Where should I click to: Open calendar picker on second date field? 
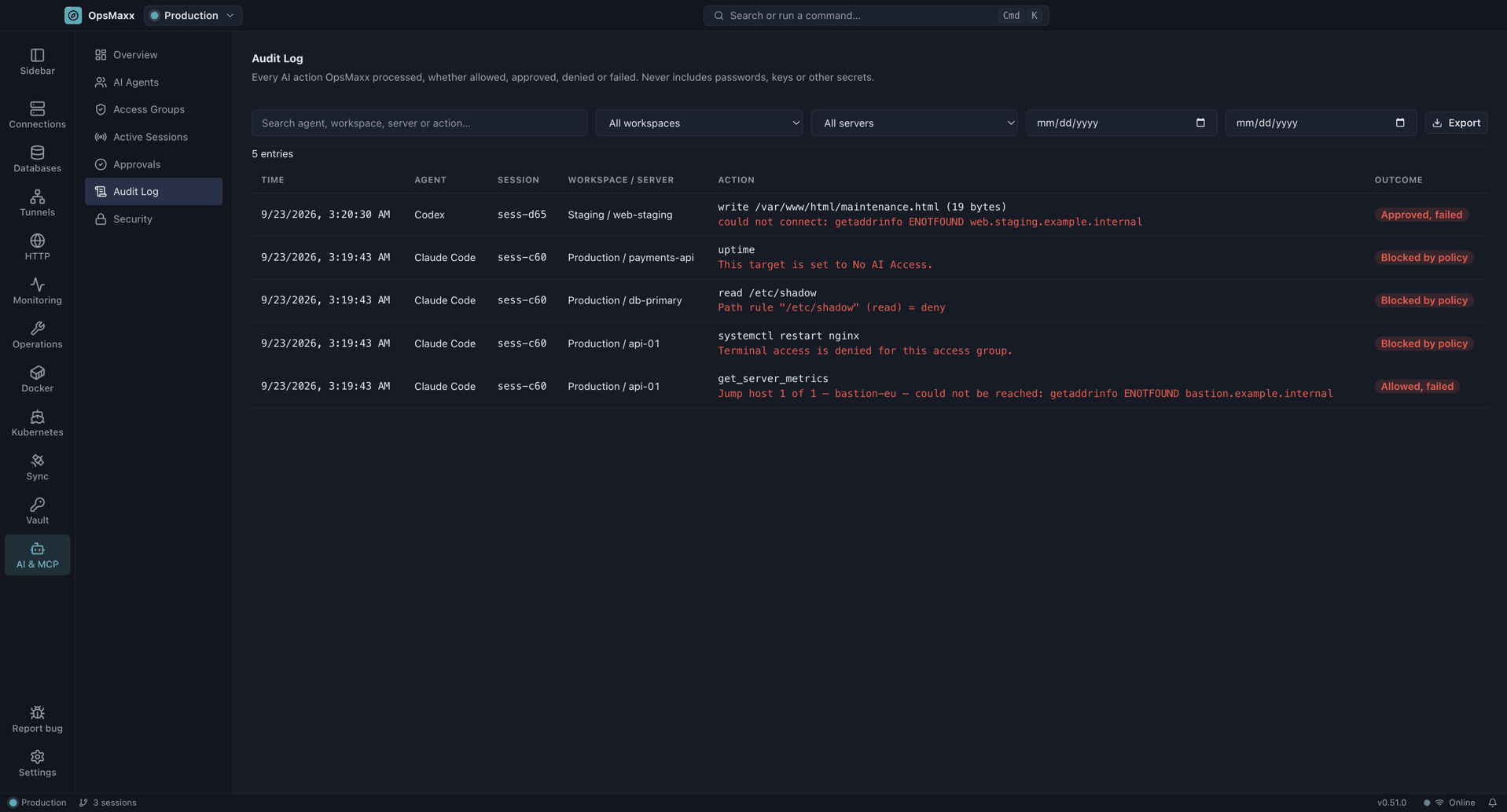click(x=1400, y=123)
